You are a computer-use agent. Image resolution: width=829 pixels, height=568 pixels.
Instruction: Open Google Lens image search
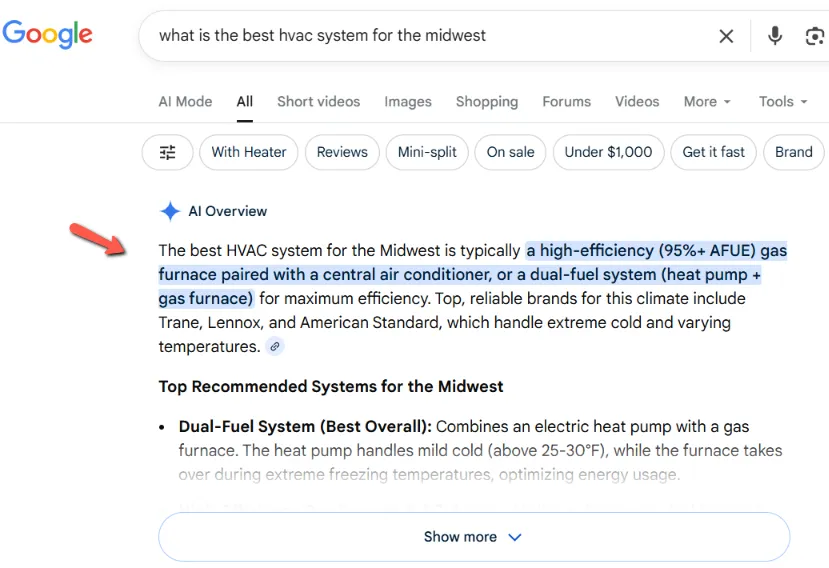click(814, 36)
